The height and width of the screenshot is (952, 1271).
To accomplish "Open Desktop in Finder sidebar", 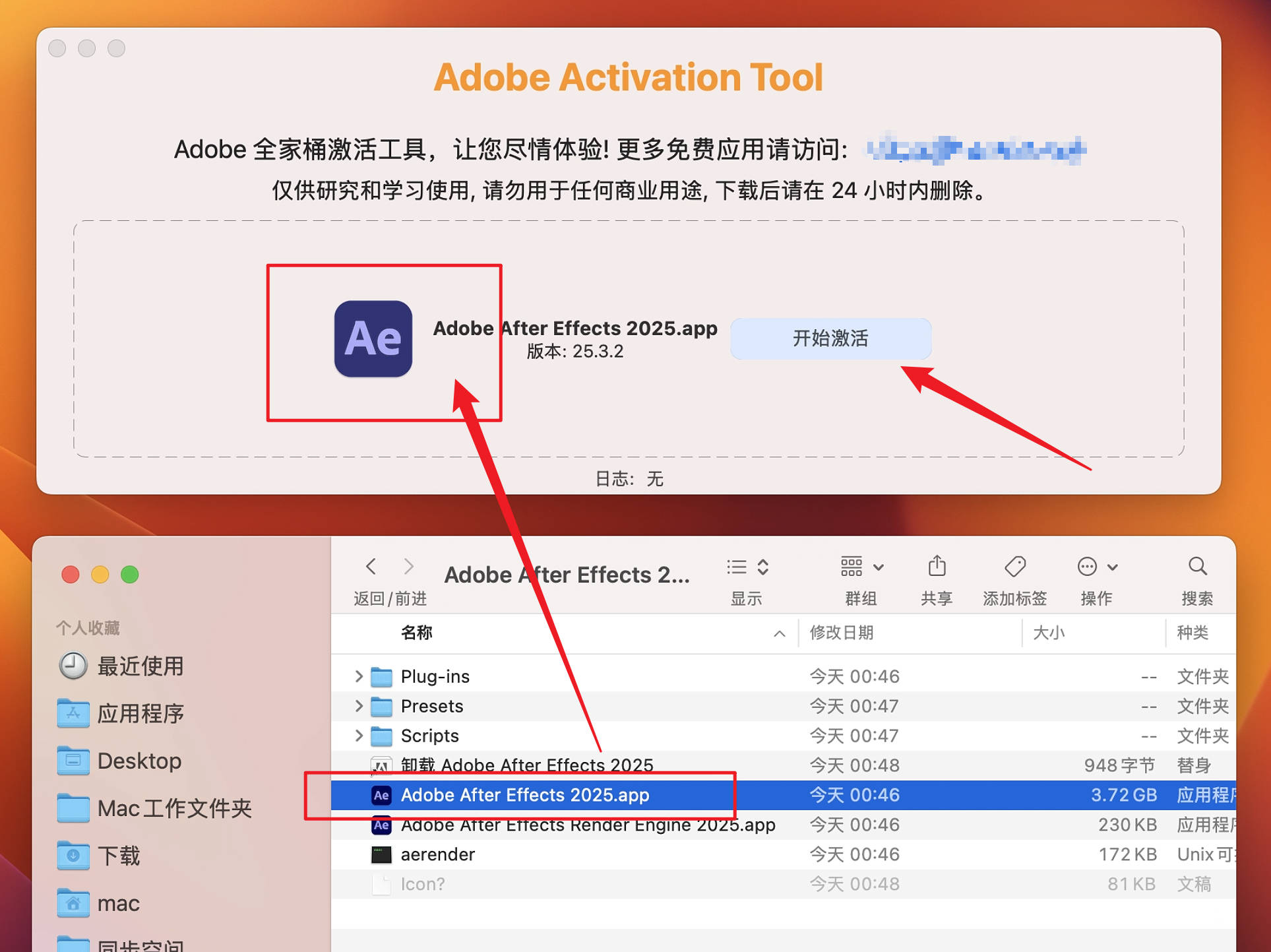I will coord(119,761).
